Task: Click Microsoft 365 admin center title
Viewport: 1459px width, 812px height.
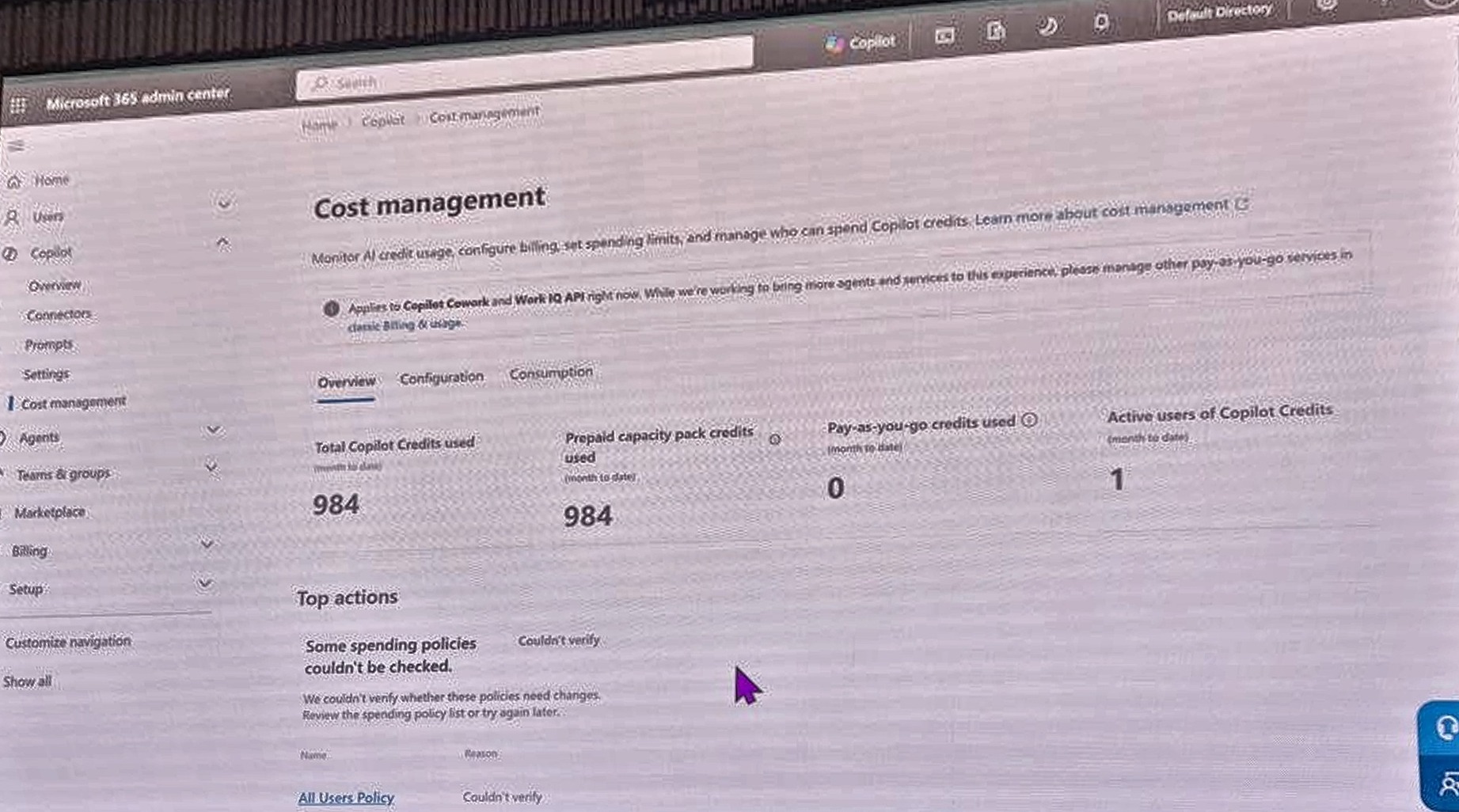Action: point(138,99)
